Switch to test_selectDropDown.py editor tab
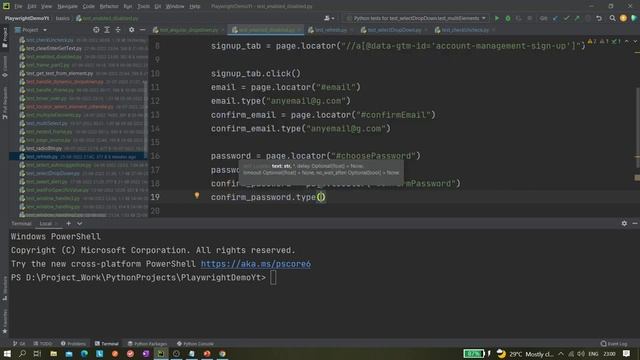 tap(394, 30)
